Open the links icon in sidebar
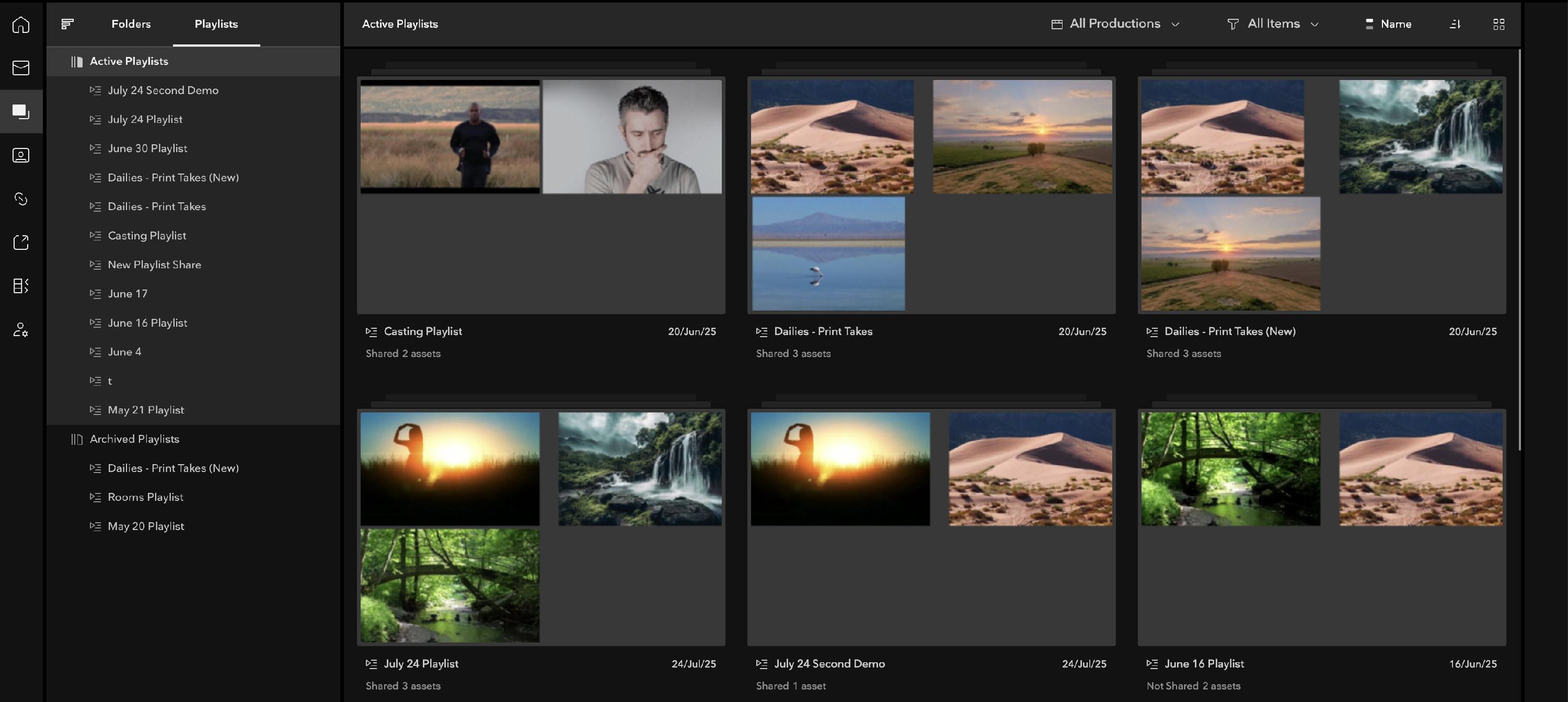 point(21,199)
